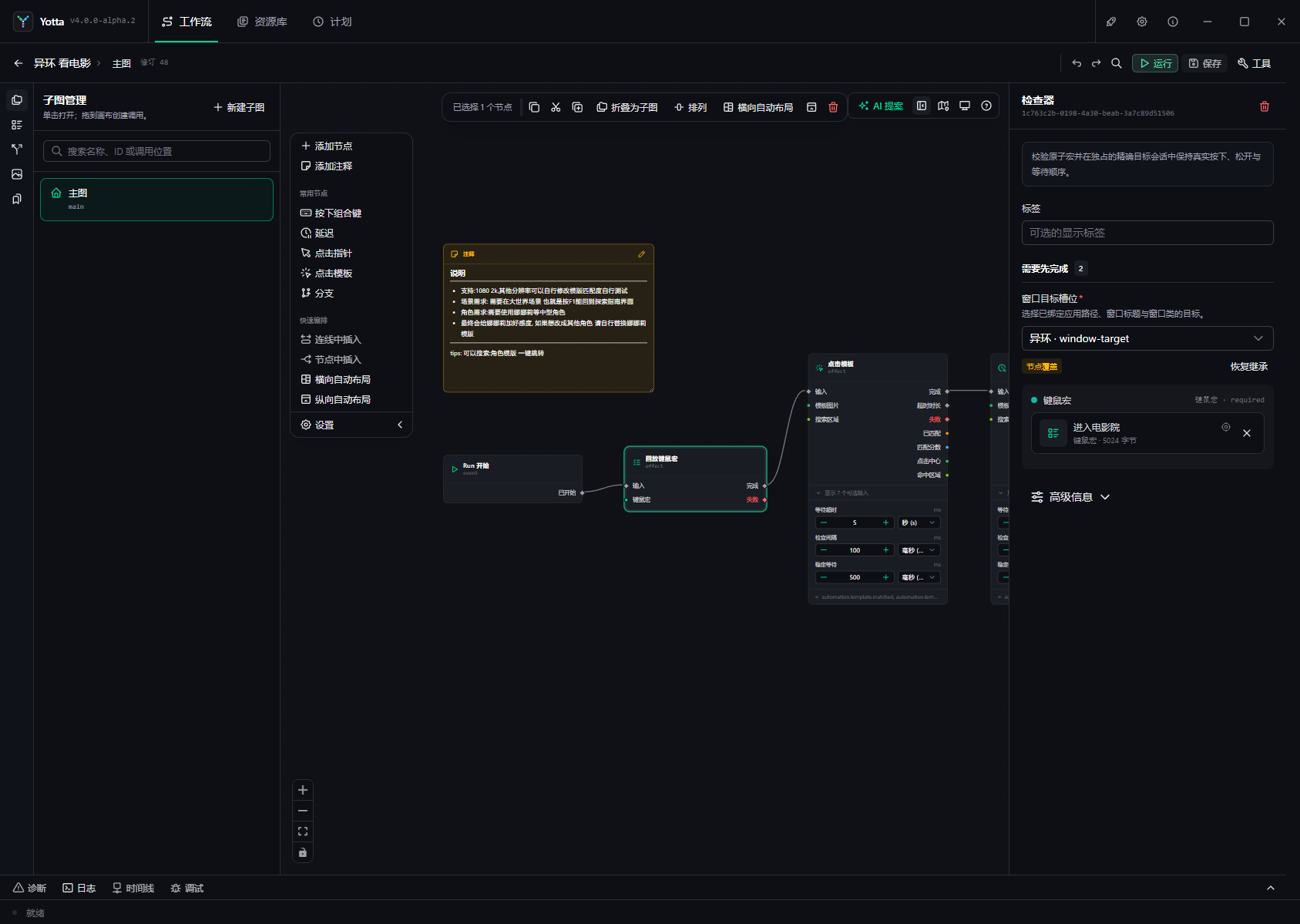Open the help question mark icon
Screen dimensions: 1300x924
[x=986, y=106]
